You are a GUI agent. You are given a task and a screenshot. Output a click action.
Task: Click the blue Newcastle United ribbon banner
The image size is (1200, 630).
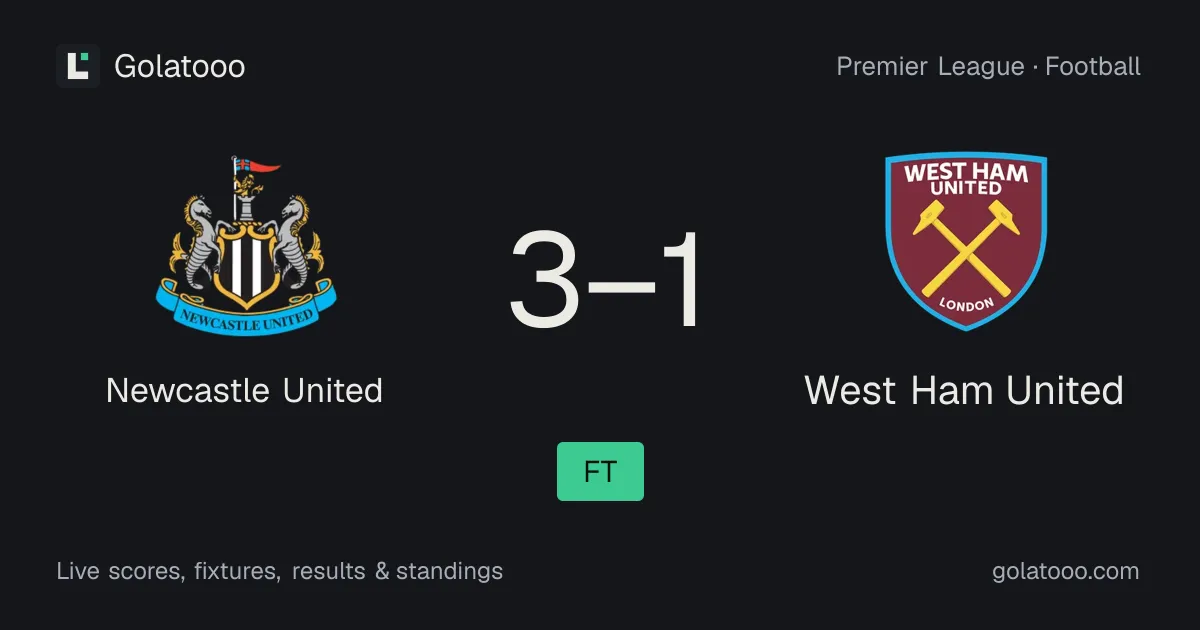246,310
